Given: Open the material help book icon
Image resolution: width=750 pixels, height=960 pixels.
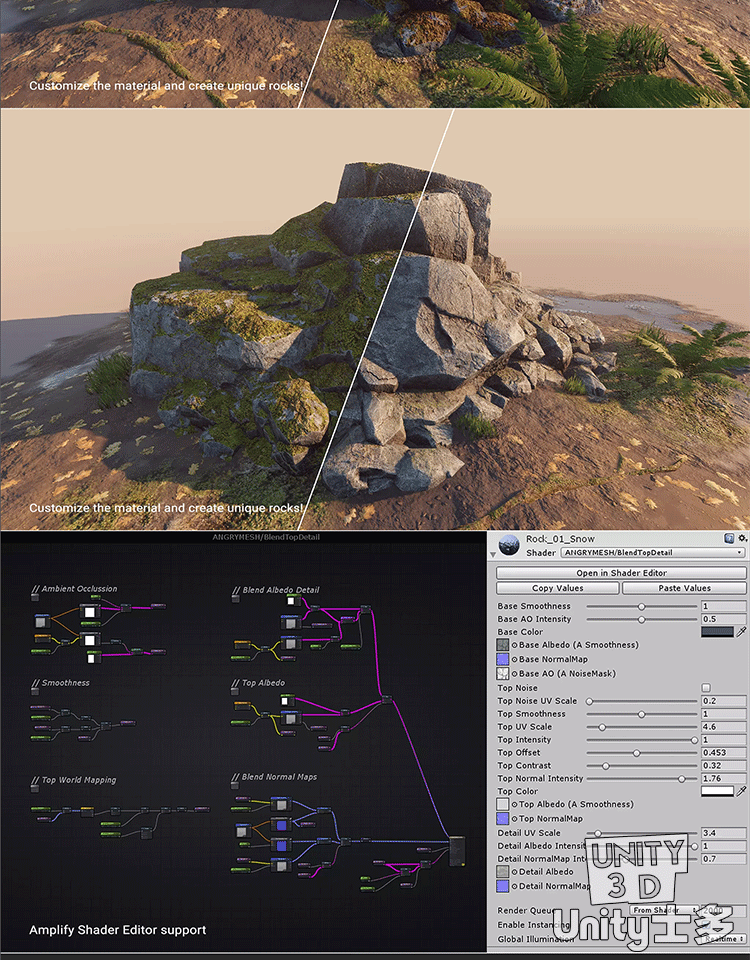Looking at the screenshot, I should [728, 538].
